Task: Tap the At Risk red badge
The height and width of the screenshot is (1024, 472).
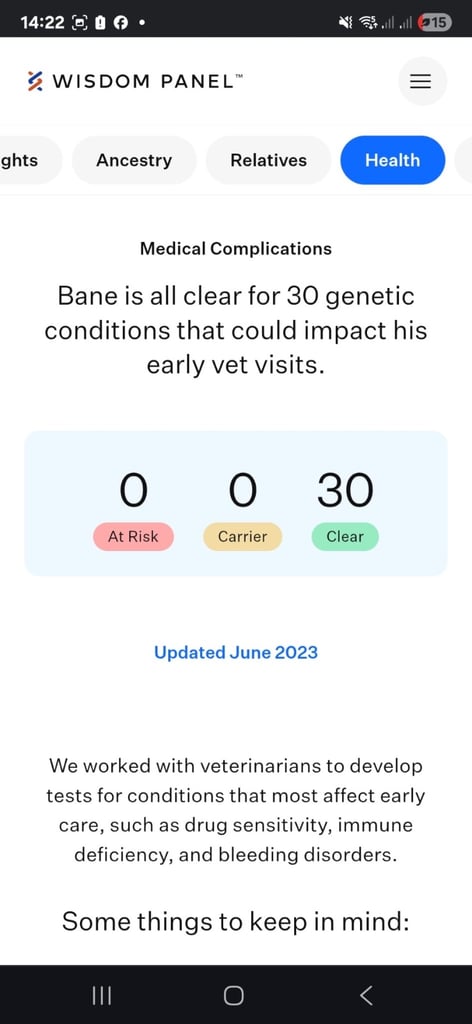Action: [x=133, y=537]
